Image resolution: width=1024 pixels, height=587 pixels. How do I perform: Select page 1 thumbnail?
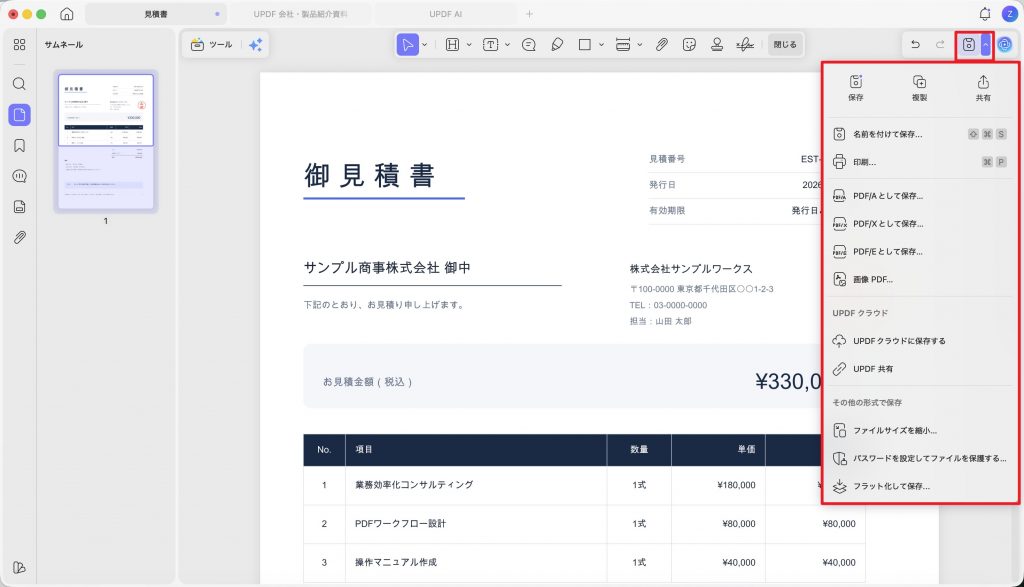pos(106,141)
